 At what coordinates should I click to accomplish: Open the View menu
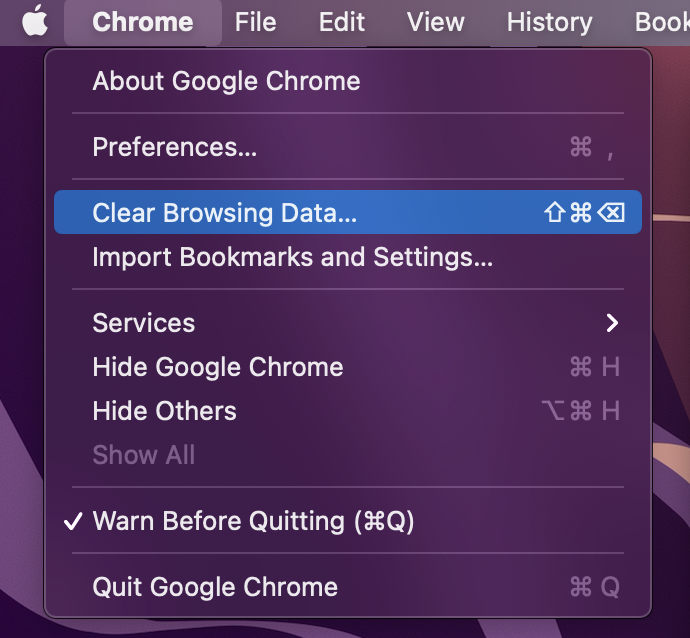coord(436,22)
